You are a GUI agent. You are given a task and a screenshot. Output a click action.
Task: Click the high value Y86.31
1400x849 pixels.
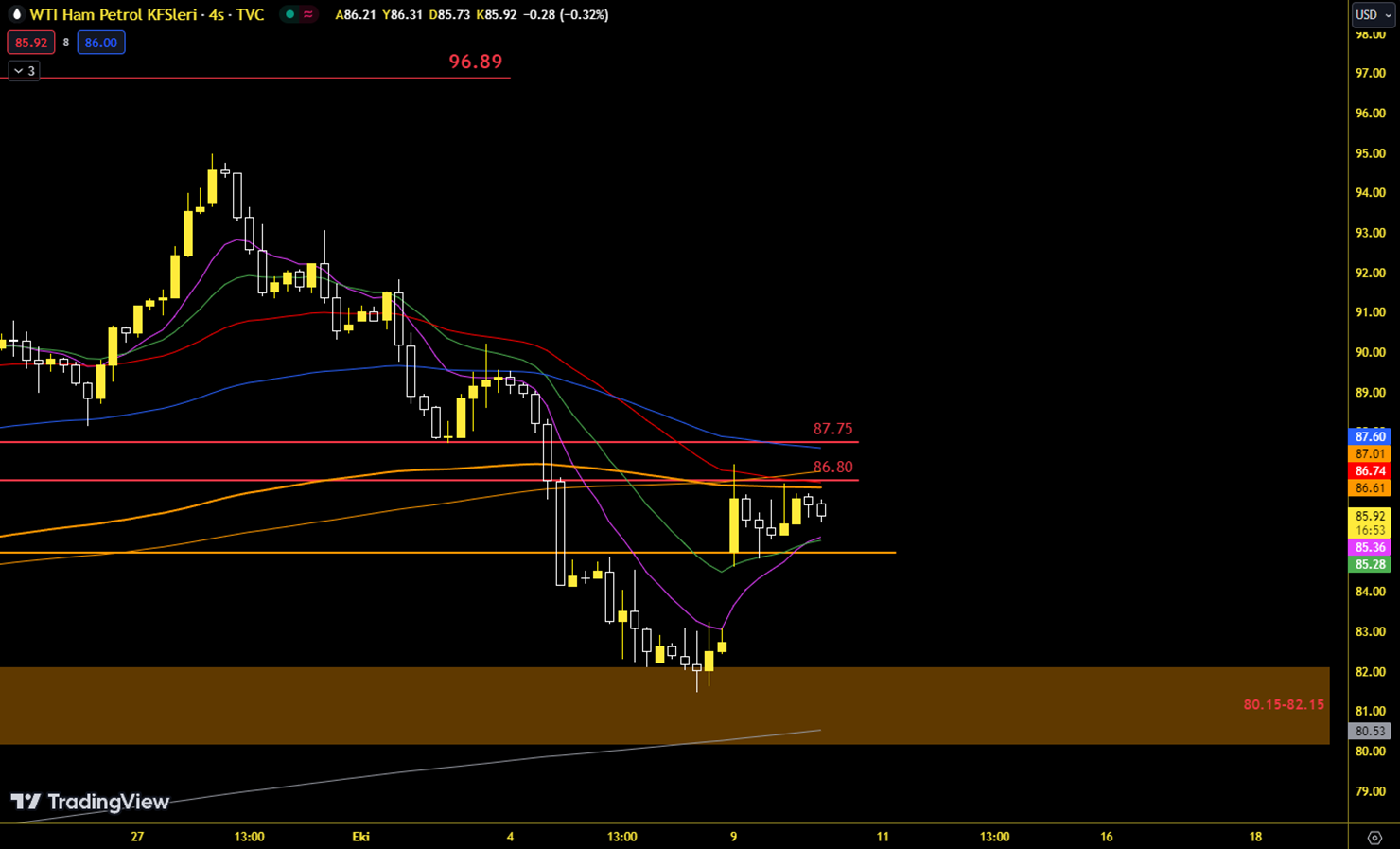click(x=402, y=15)
